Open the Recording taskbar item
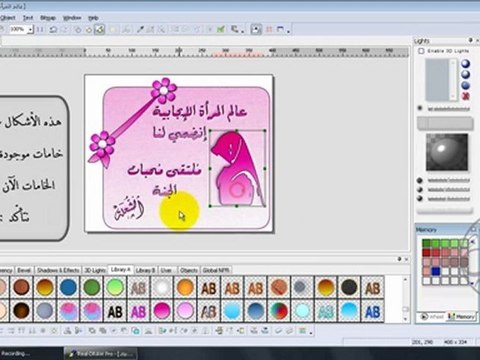Image resolution: width=480 pixels, height=360 pixels. pyautogui.click(x=16, y=354)
